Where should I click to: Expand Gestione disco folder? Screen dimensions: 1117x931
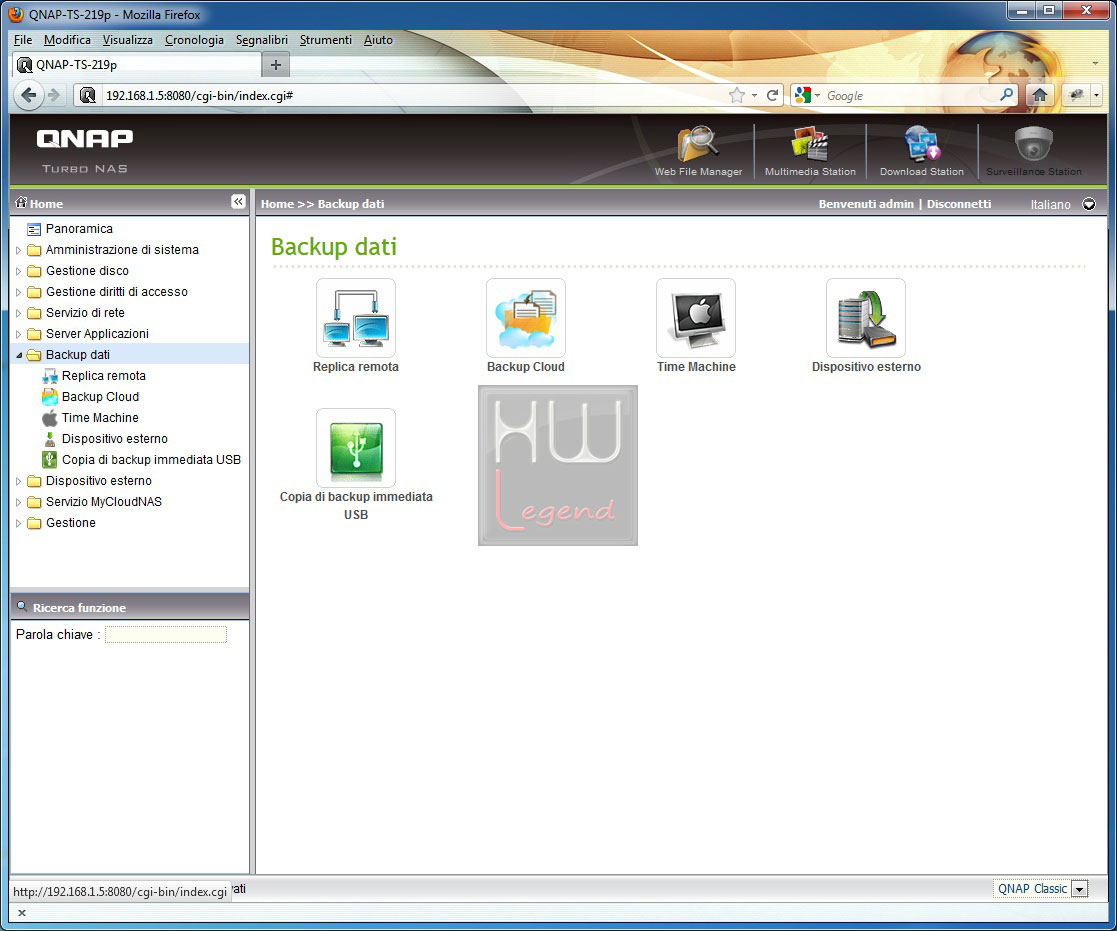(19, 271)
